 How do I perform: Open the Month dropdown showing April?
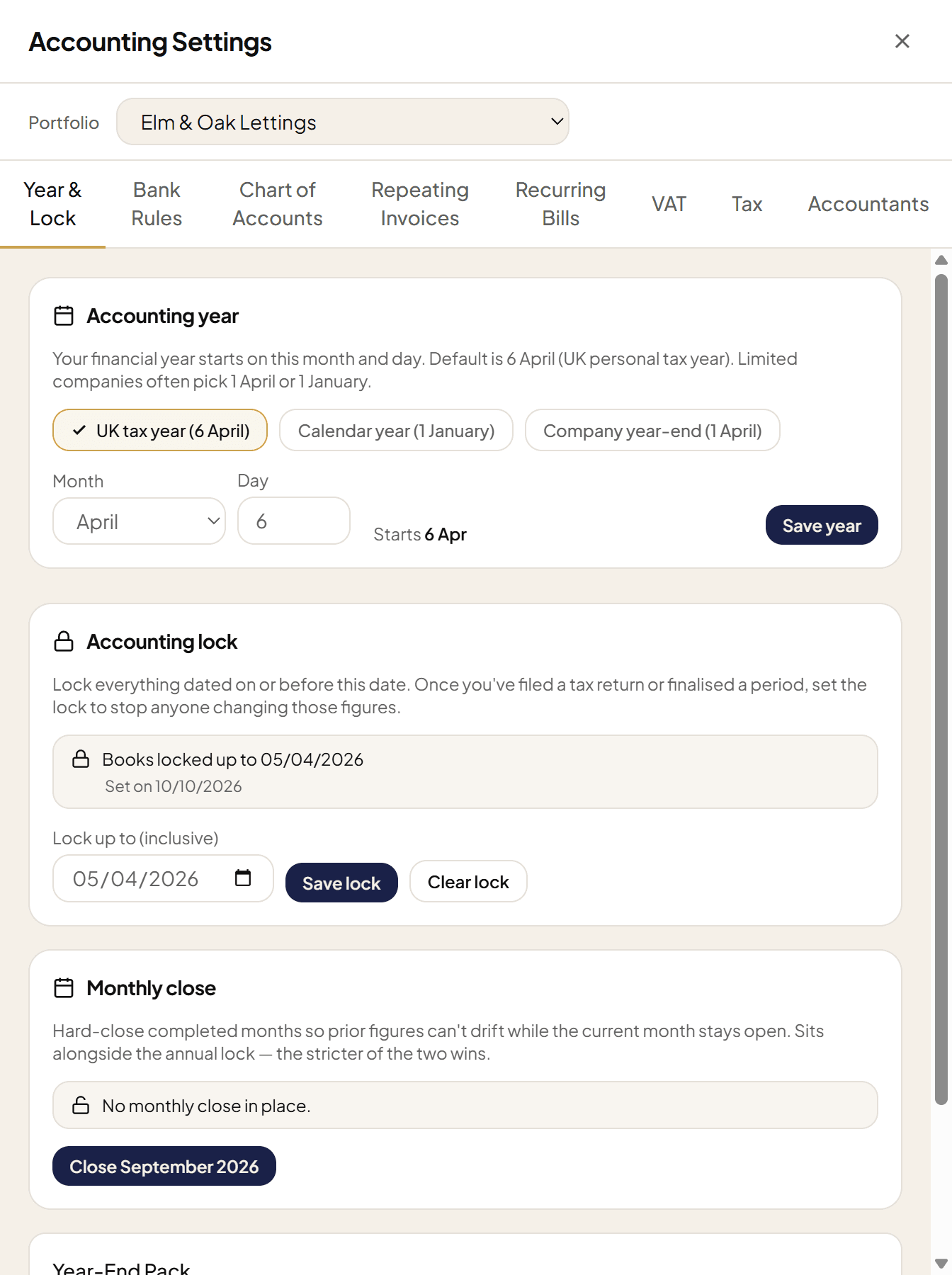tap(139, 521)
